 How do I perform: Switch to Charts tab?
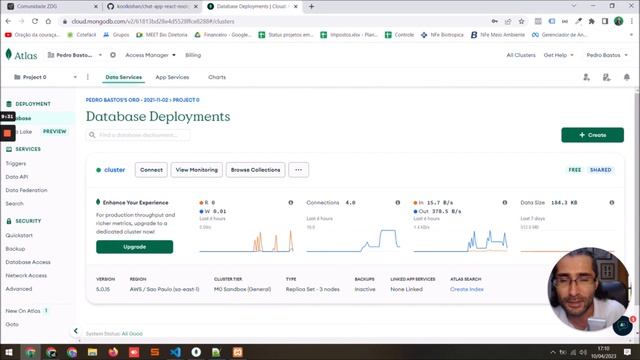point(217,77)
